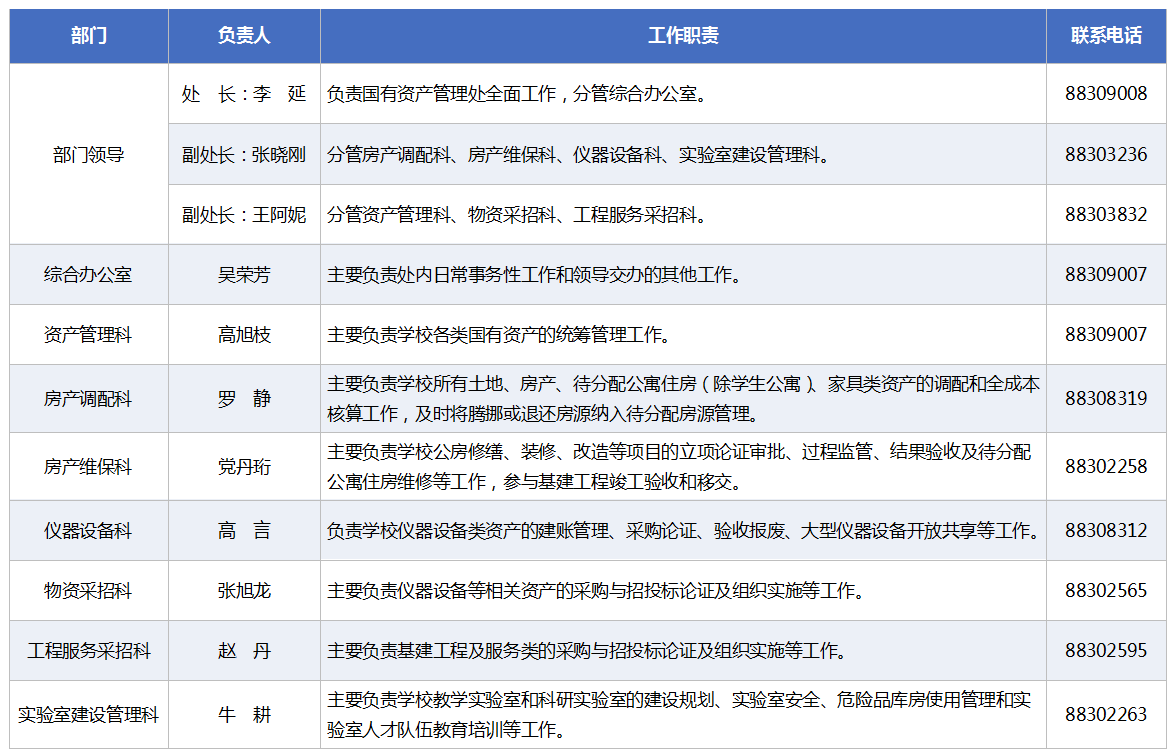The width and height of the screenshot is (1167, 753).
Task: Click the name 高旭枝
Action: tap(244, 335)
